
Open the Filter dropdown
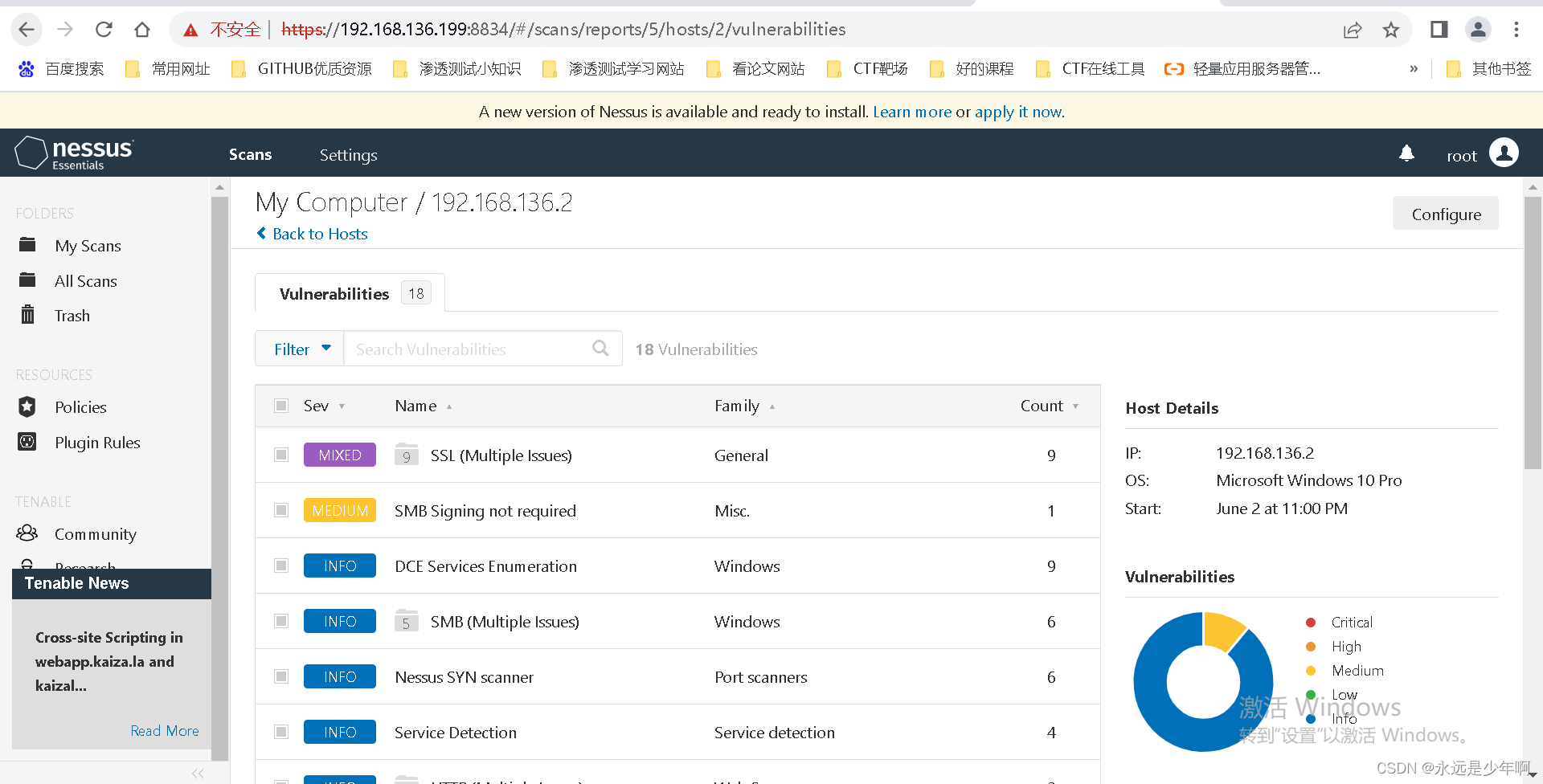pos(300,349)
